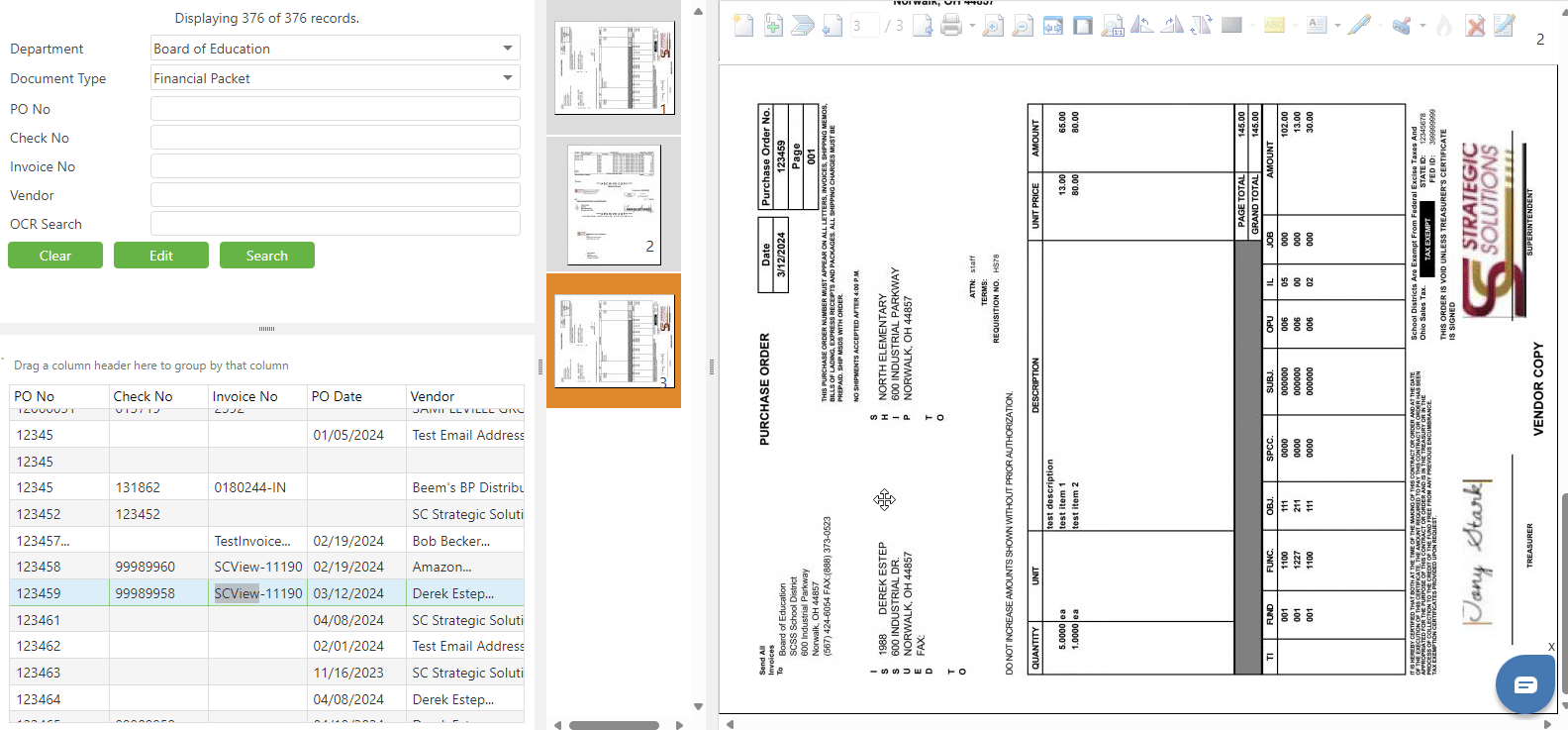Click the Edit button
The height and width of the screenshot is (730, 1568).
pos(161,256)
